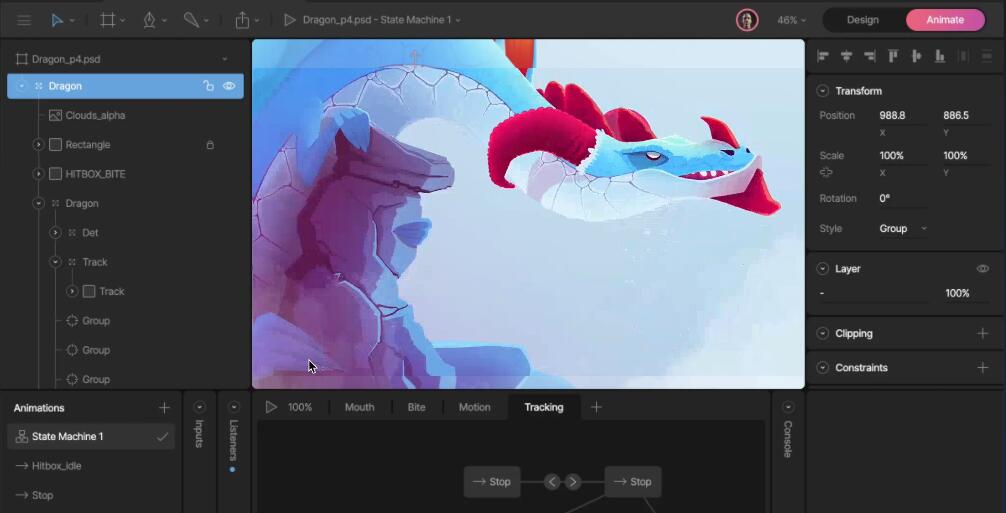Open the Select tool dropdown arrow

coord(72,21)
